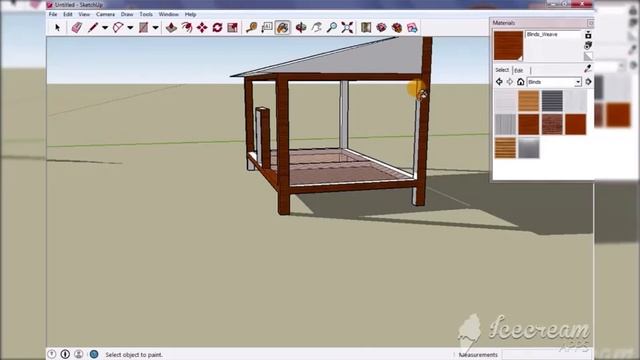Open the 3D Warehouse icon

pyautogui.click(x=382, y=27)
